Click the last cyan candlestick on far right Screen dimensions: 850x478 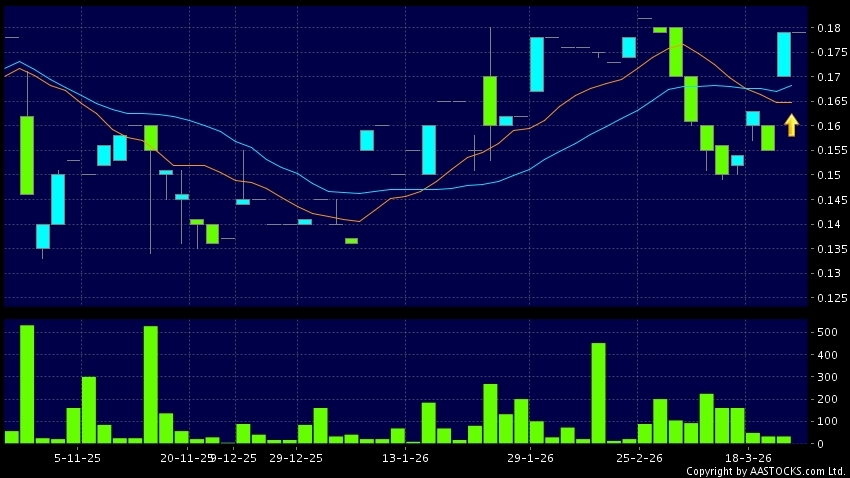pyautogui.click(x=784, y=54)
